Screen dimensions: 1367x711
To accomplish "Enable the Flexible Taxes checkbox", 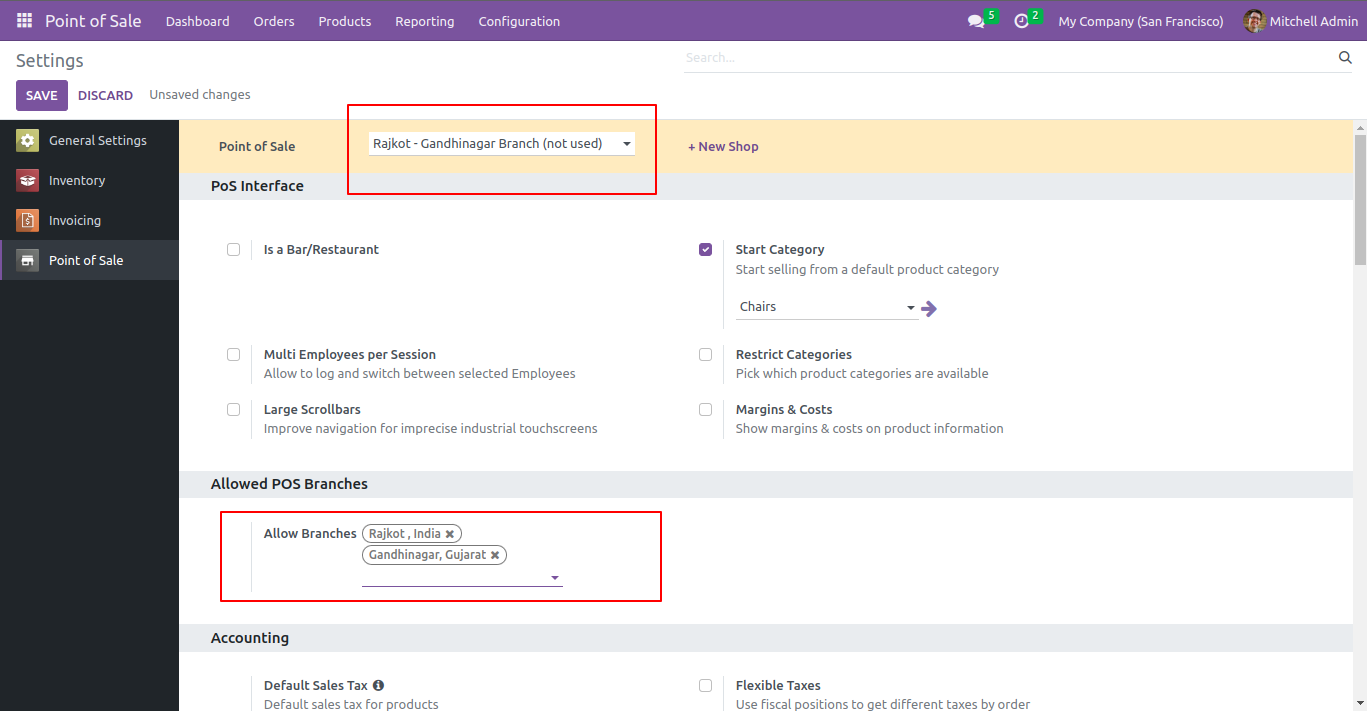I will click(706, 686).
